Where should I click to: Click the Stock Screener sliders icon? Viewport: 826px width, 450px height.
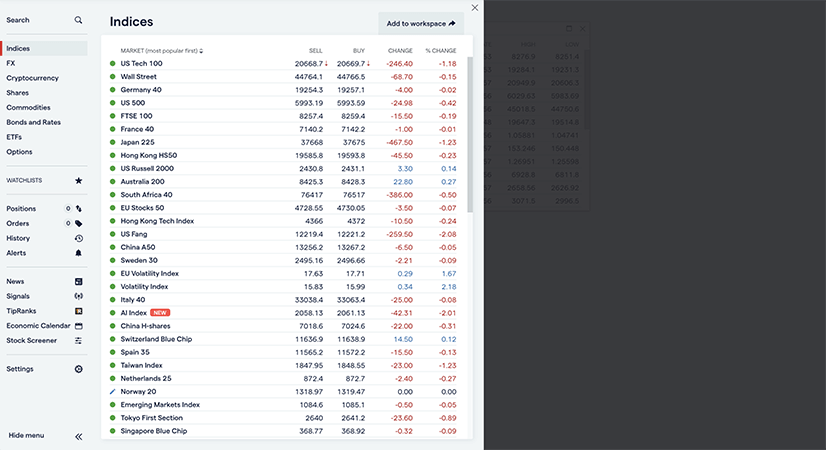pos(79,340)
